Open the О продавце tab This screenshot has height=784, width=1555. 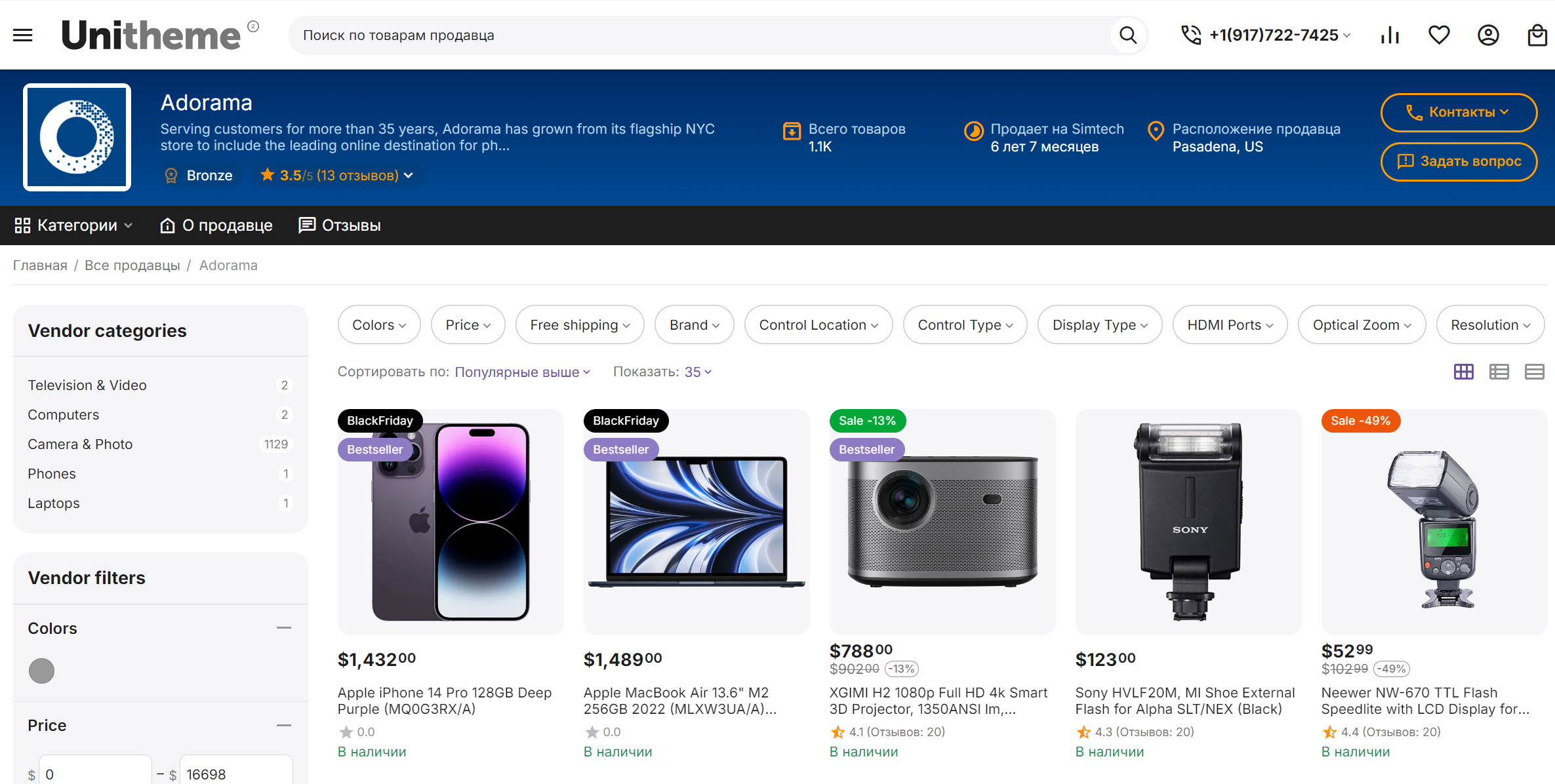pos(216,225)
